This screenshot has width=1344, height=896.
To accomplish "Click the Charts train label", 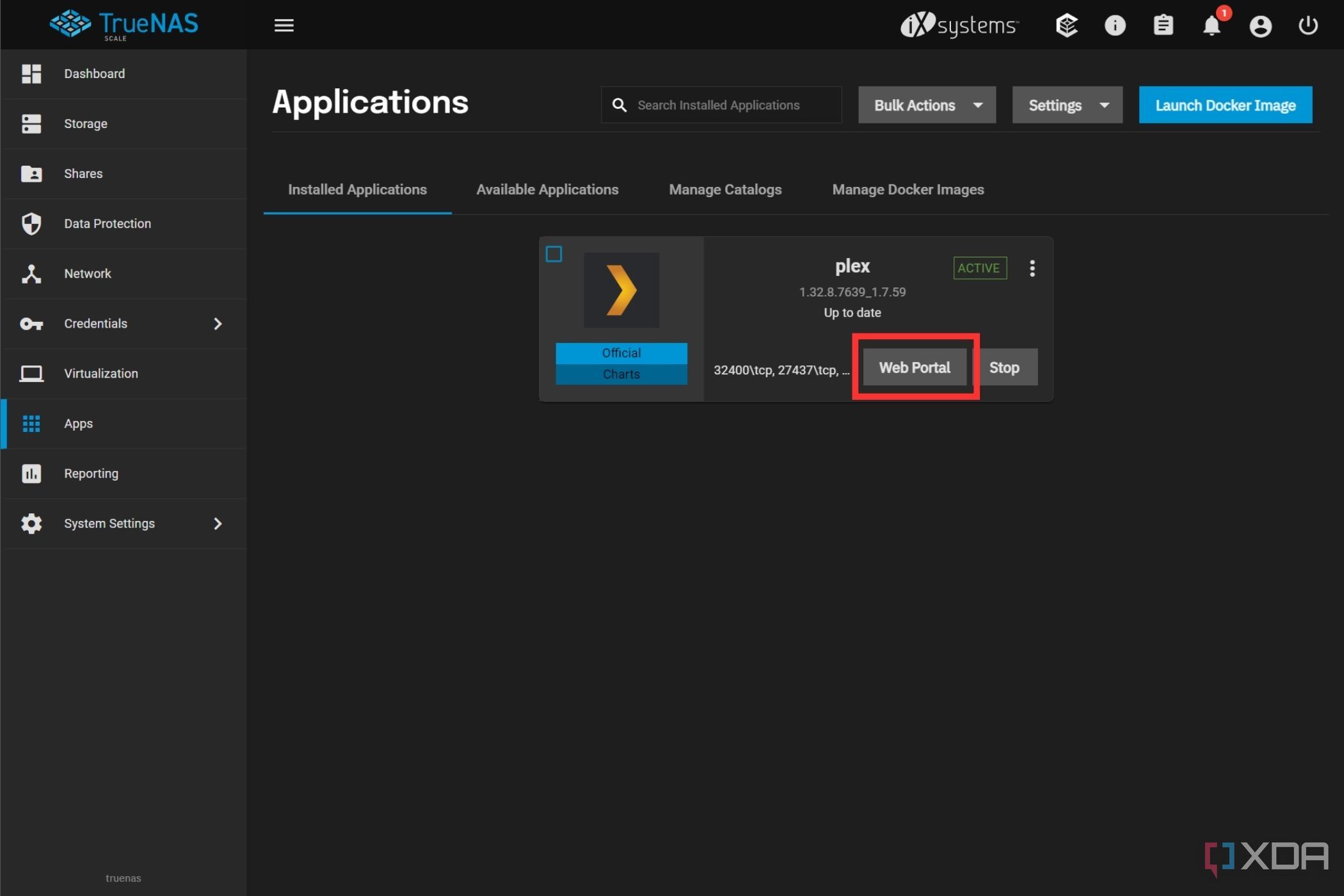I will pos(621,374).
